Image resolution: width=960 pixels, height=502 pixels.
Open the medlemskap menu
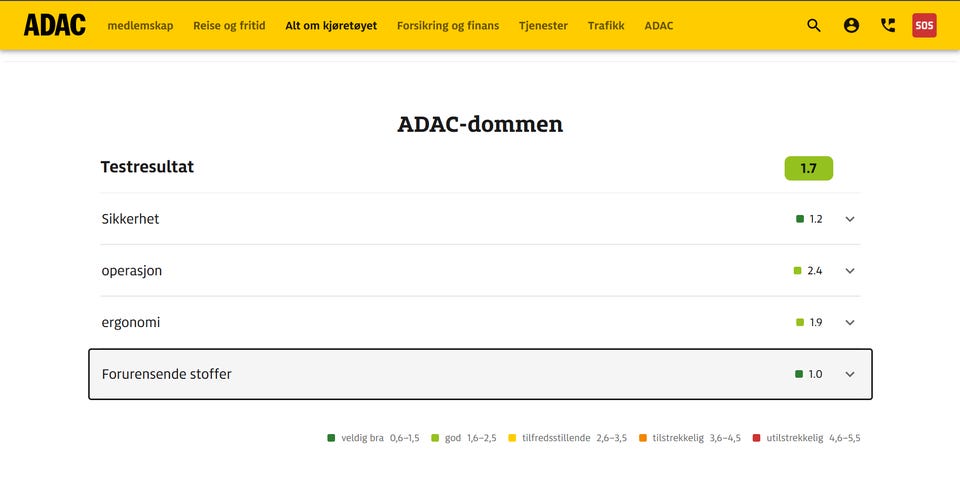click(x=140, y=26)
